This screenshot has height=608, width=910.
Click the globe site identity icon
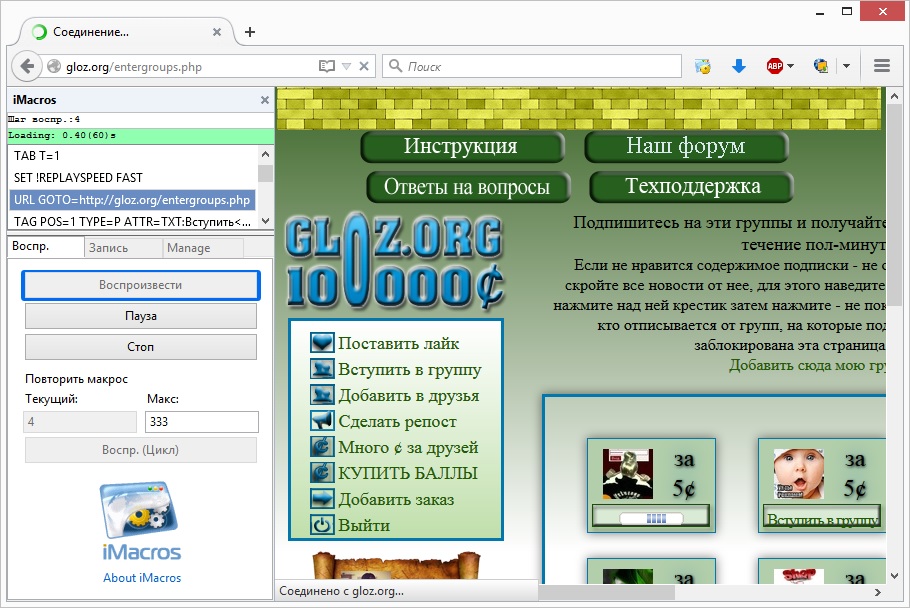click(54, 66)
